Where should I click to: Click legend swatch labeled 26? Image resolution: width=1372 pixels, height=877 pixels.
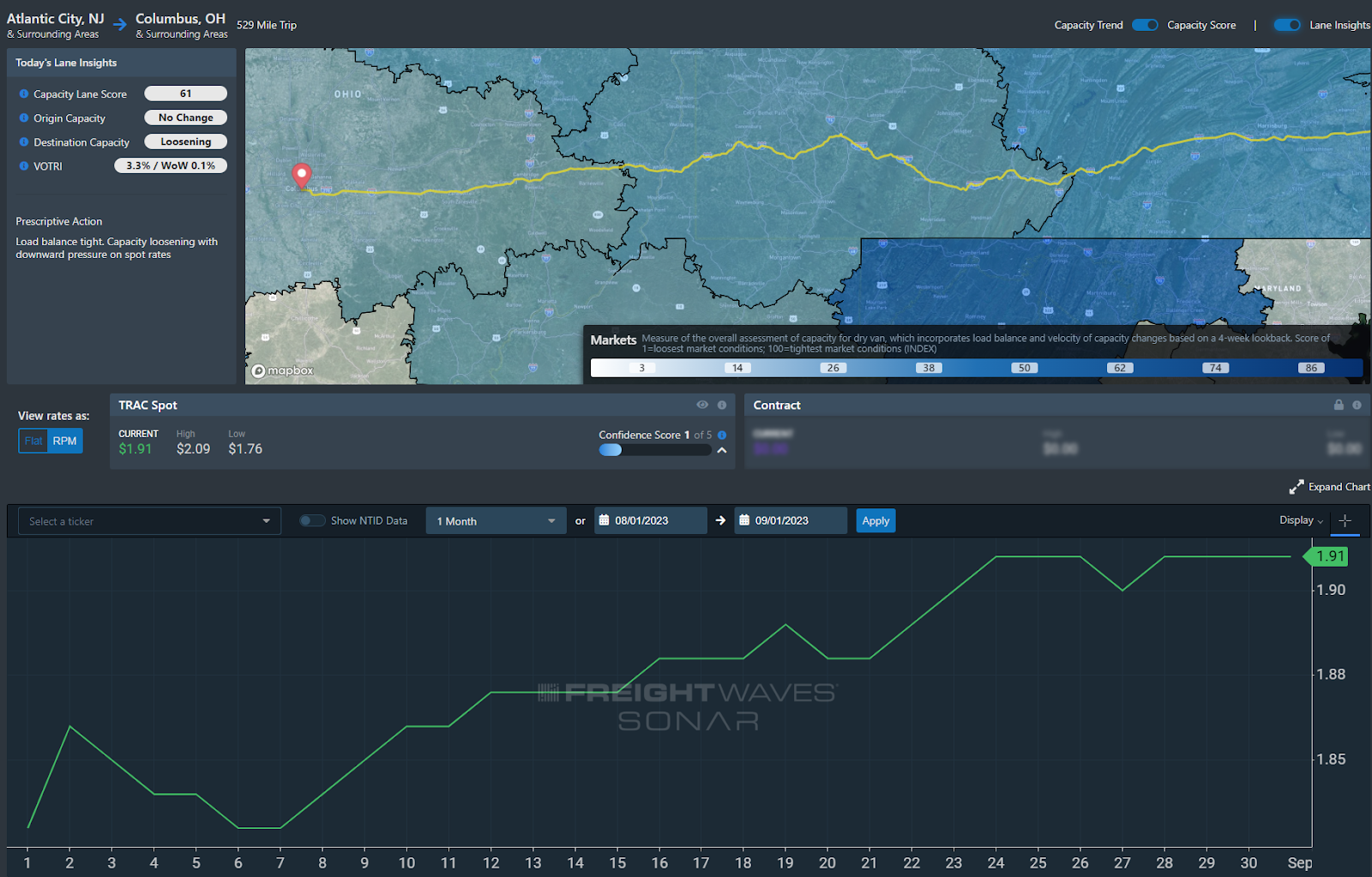[x=833, y=368]
